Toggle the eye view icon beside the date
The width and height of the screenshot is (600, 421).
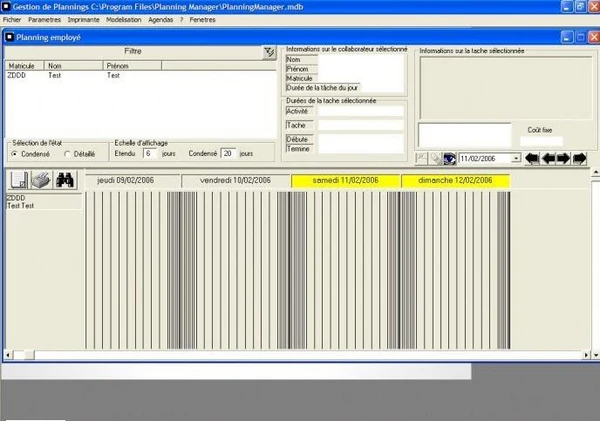click(x=449, y=158)
